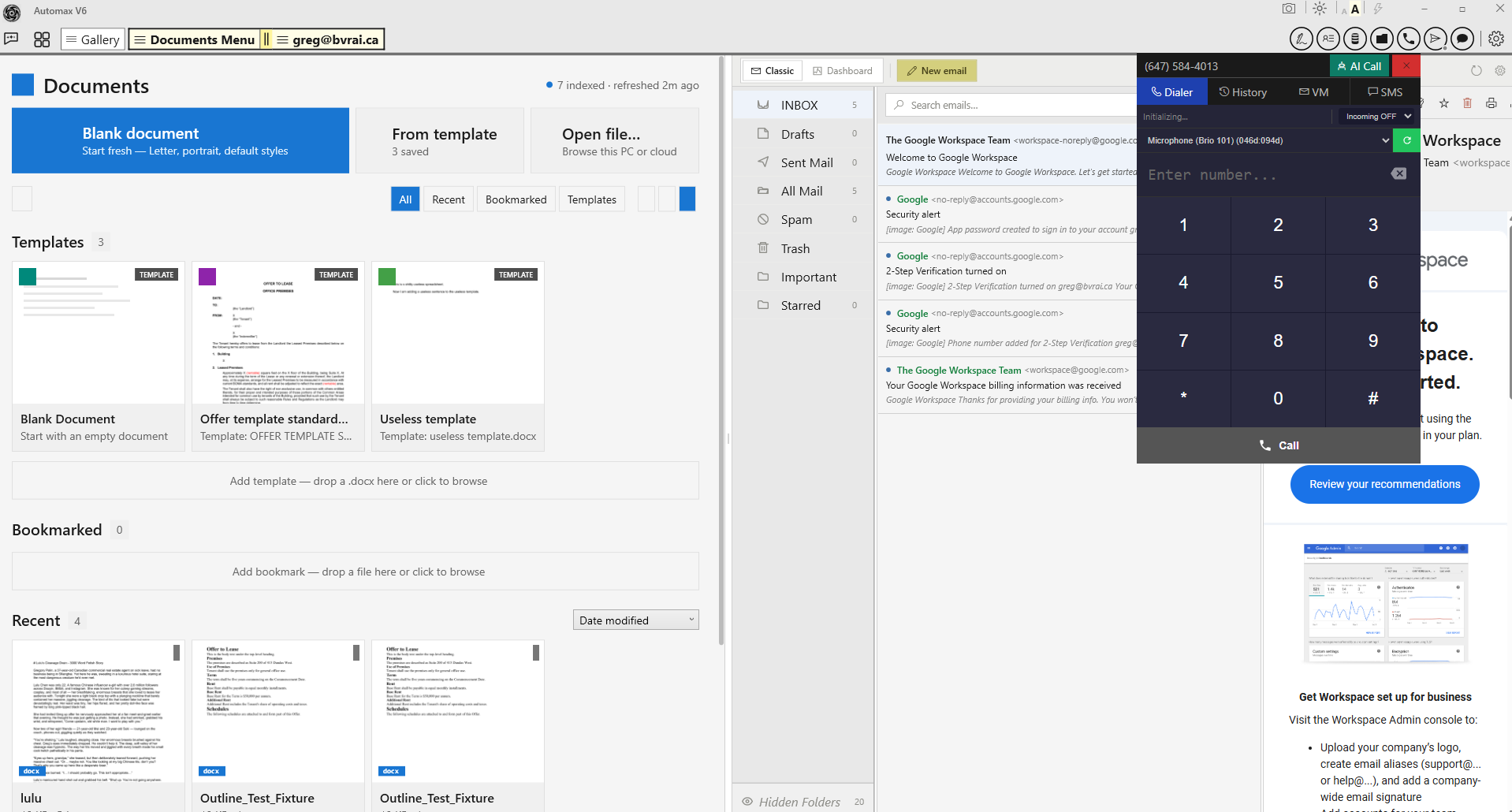Open the Starred folder

coord(803,305)
